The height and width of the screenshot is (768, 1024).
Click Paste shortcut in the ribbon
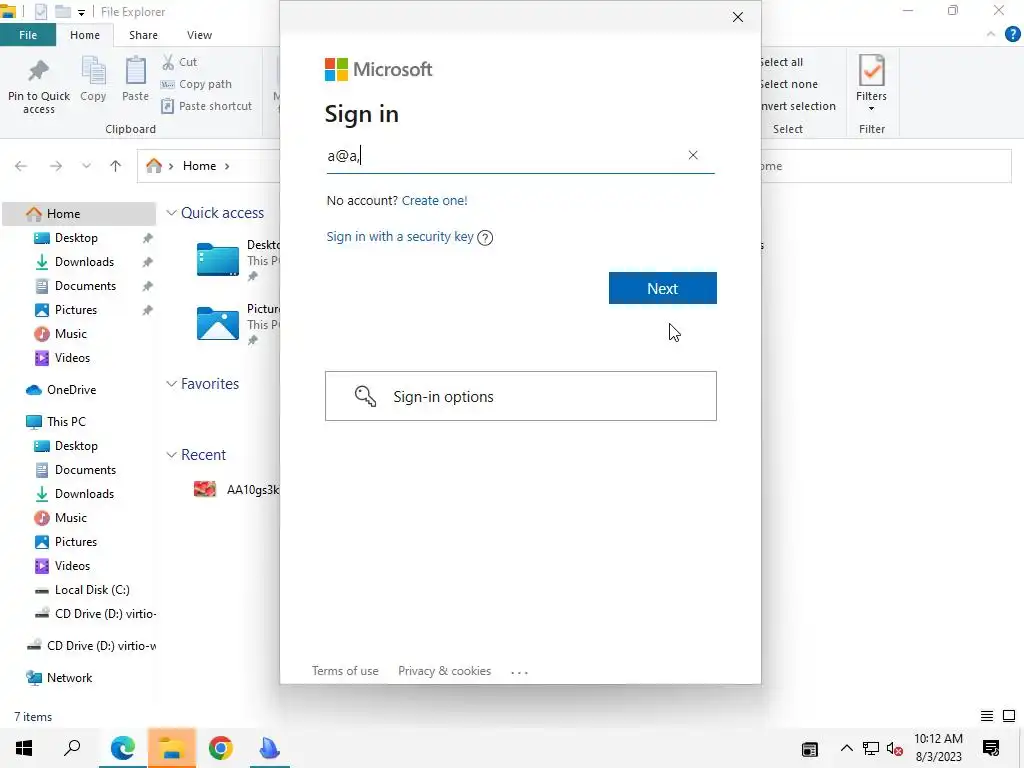point(206,106)
